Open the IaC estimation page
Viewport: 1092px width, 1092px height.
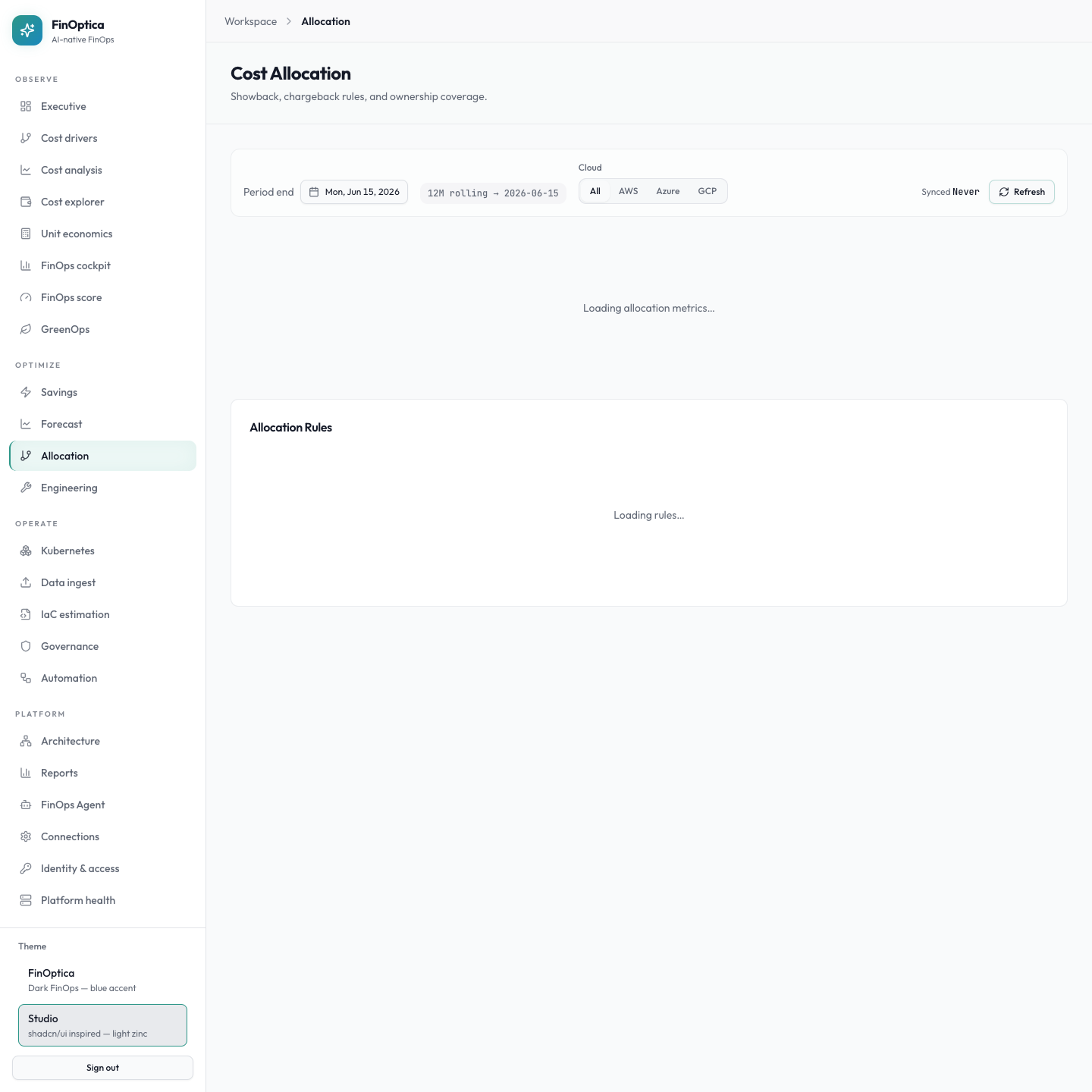(102, 614)
